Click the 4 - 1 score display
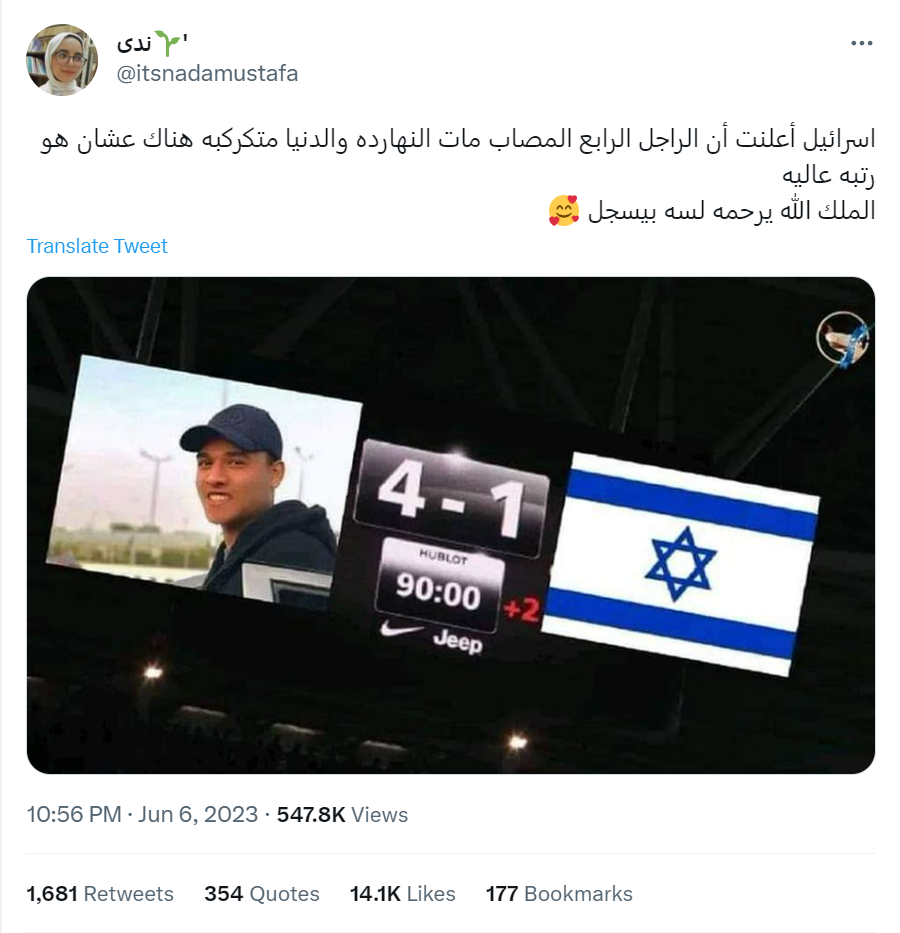This screenshot has height=933, width=900. (x=450, y=499)
